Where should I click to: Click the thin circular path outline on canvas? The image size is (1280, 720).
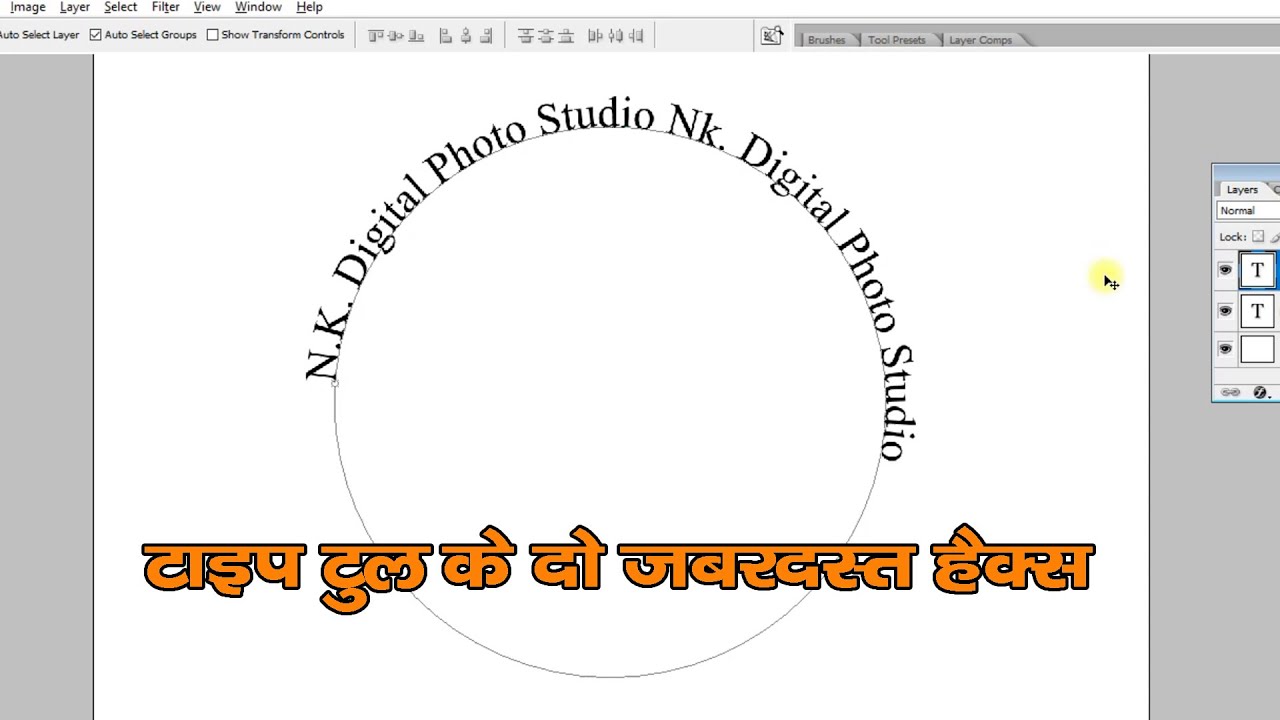click(610, 676)
